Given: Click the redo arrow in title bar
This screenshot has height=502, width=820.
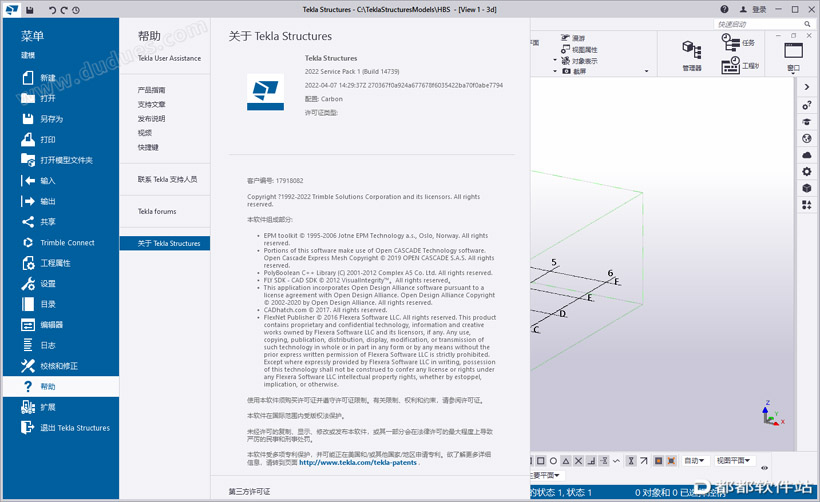Looking at the screenshot, I should click(64, 9).
